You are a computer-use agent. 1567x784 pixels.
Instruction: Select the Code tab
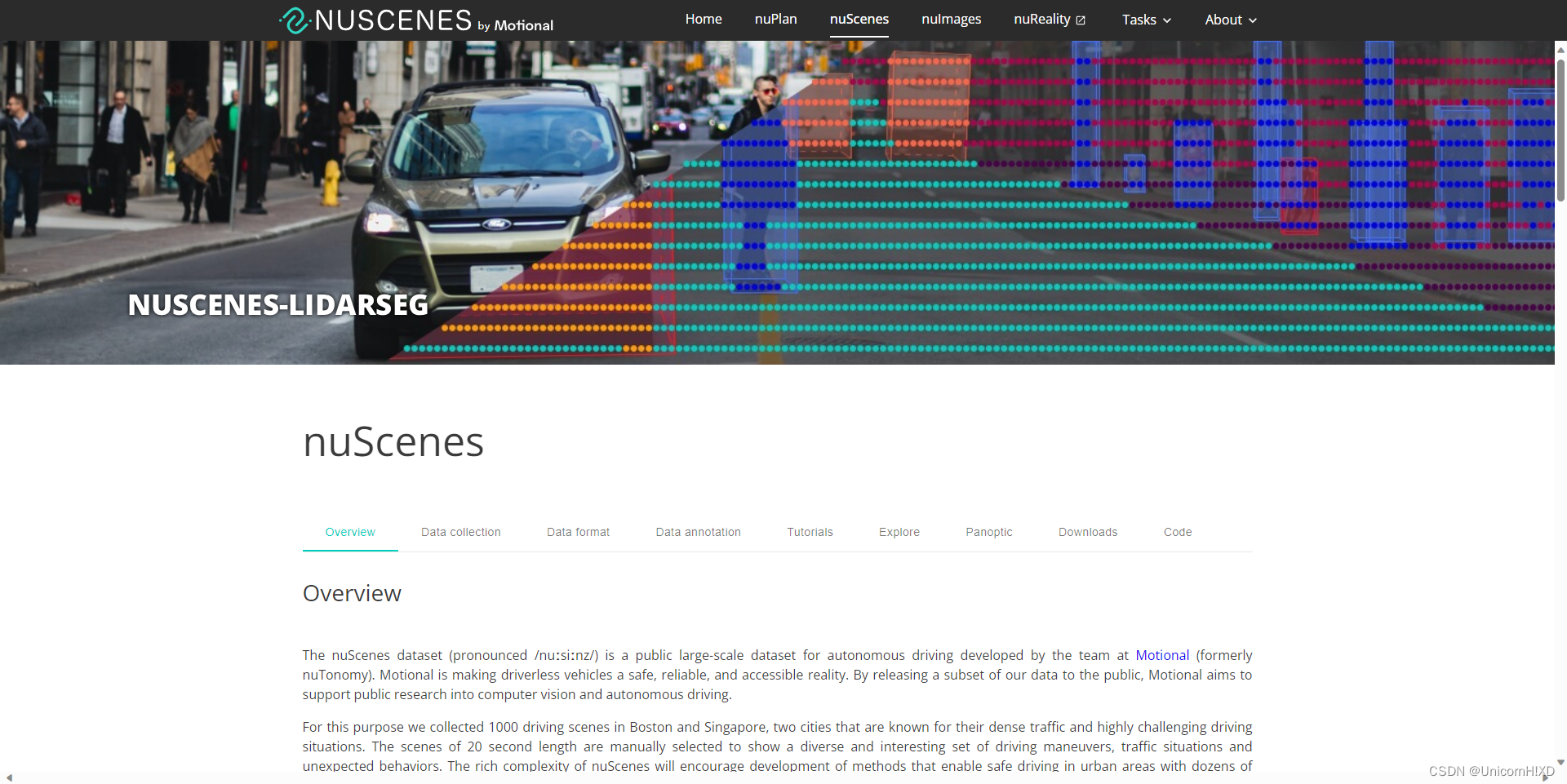pyautogui.click(x=1178, y=532)
